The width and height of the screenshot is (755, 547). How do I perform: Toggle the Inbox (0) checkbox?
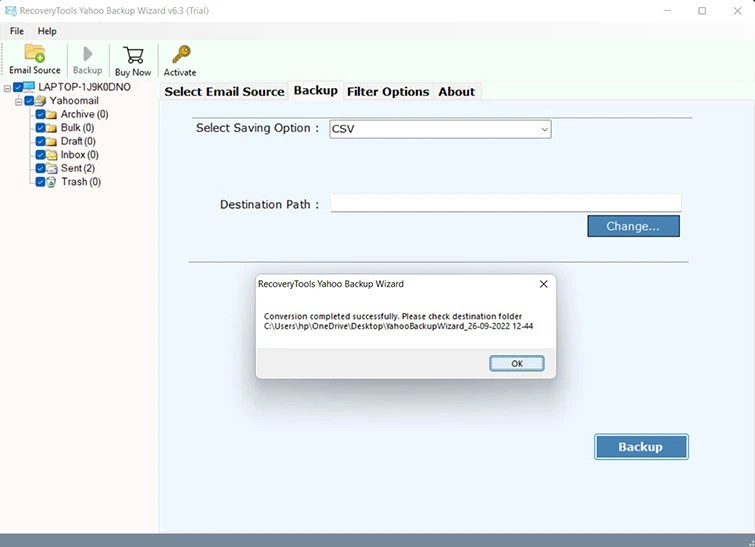(x=40, y=155)
